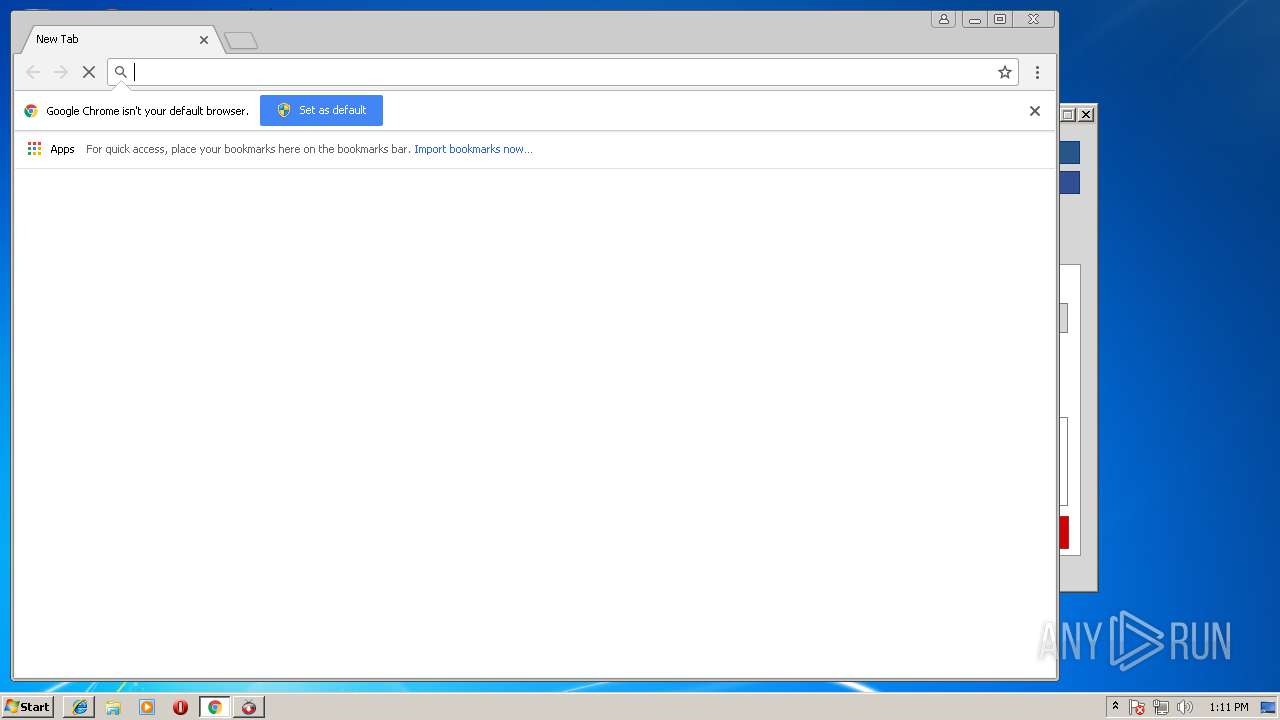Open the Action Center flag icon
The image size is (1280, 720).
1137,707
